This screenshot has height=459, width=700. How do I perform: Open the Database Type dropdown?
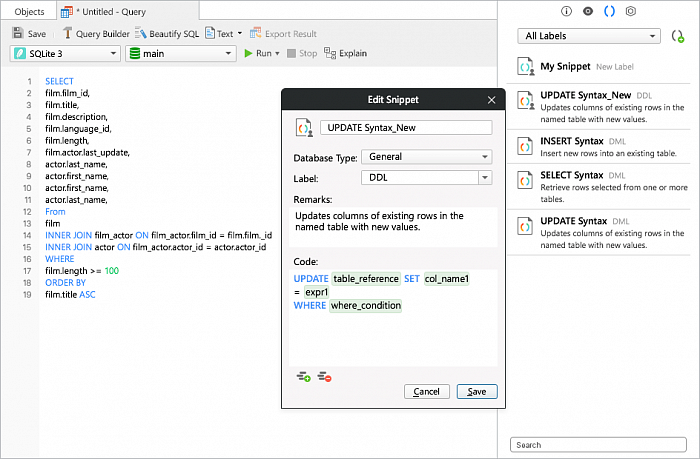click(427, 157)
